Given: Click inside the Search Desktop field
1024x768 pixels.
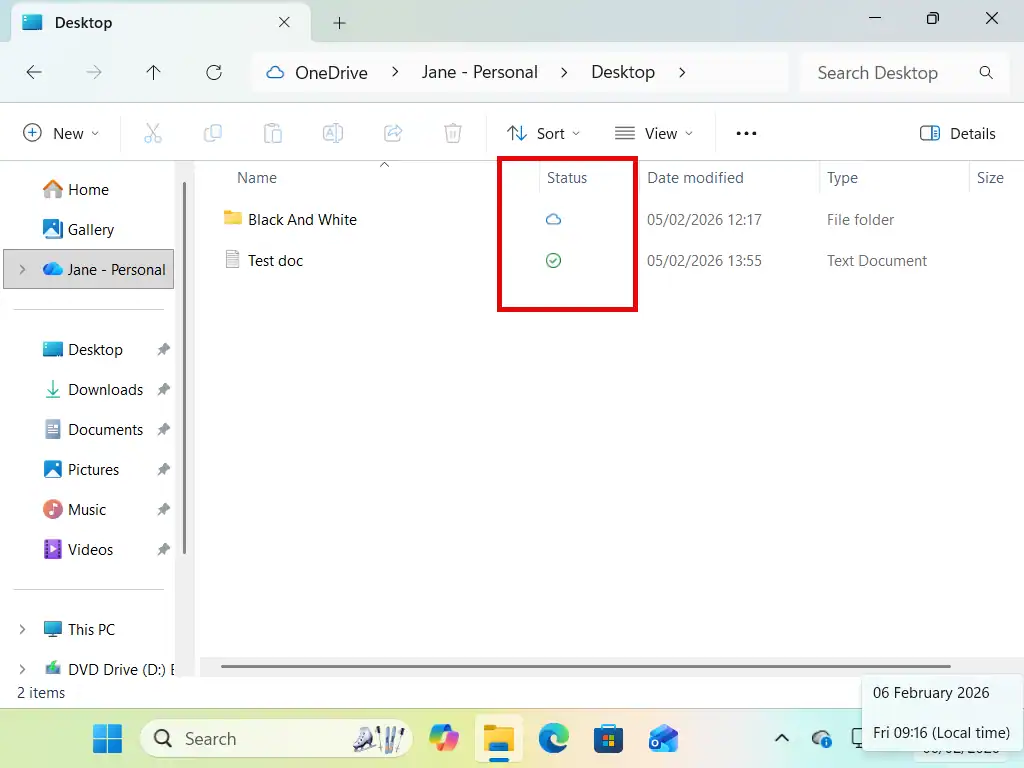Looking at the screenshot, I should point(878,72).
